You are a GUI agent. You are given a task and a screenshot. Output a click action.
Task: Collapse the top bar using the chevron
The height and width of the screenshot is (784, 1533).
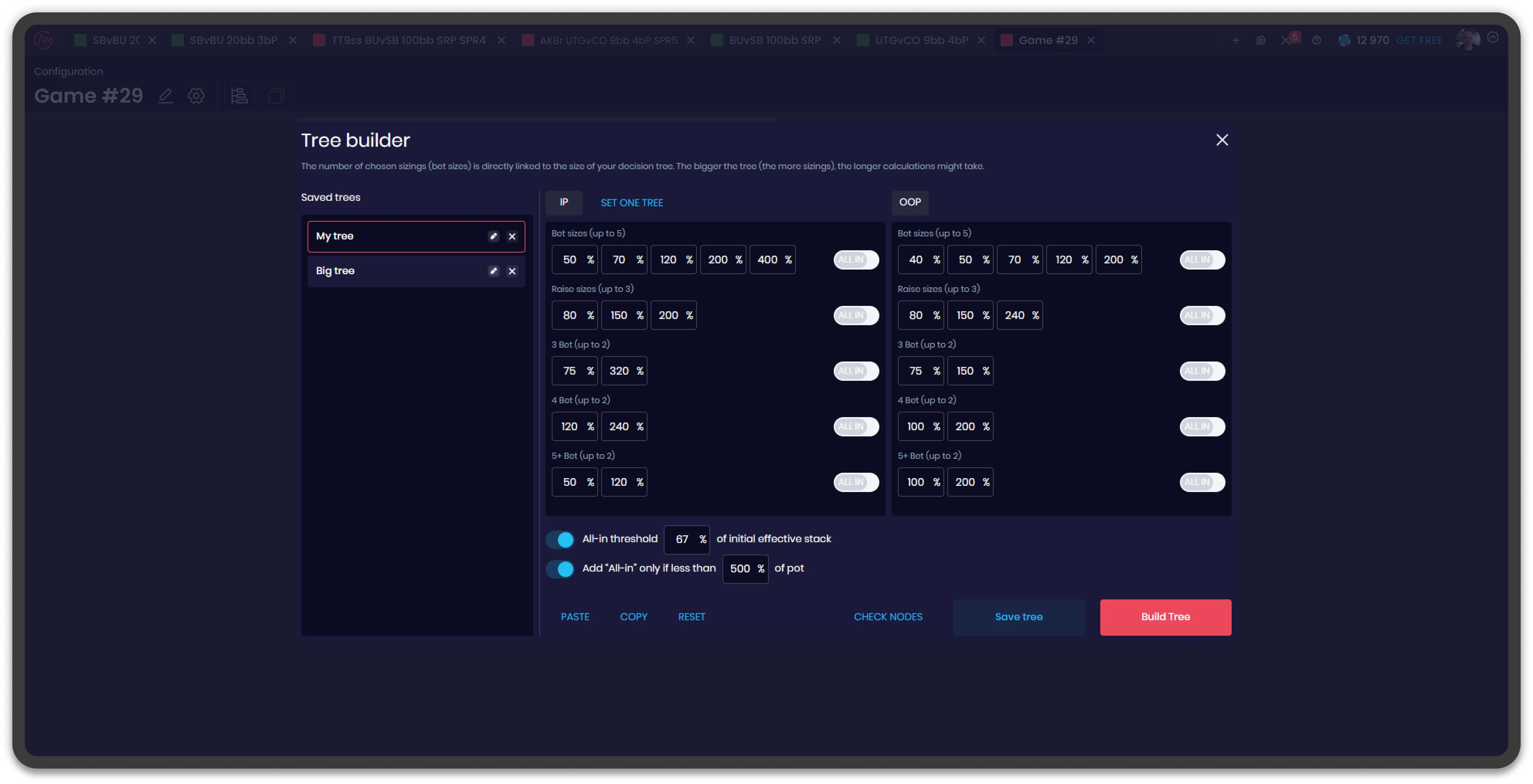1492,37
